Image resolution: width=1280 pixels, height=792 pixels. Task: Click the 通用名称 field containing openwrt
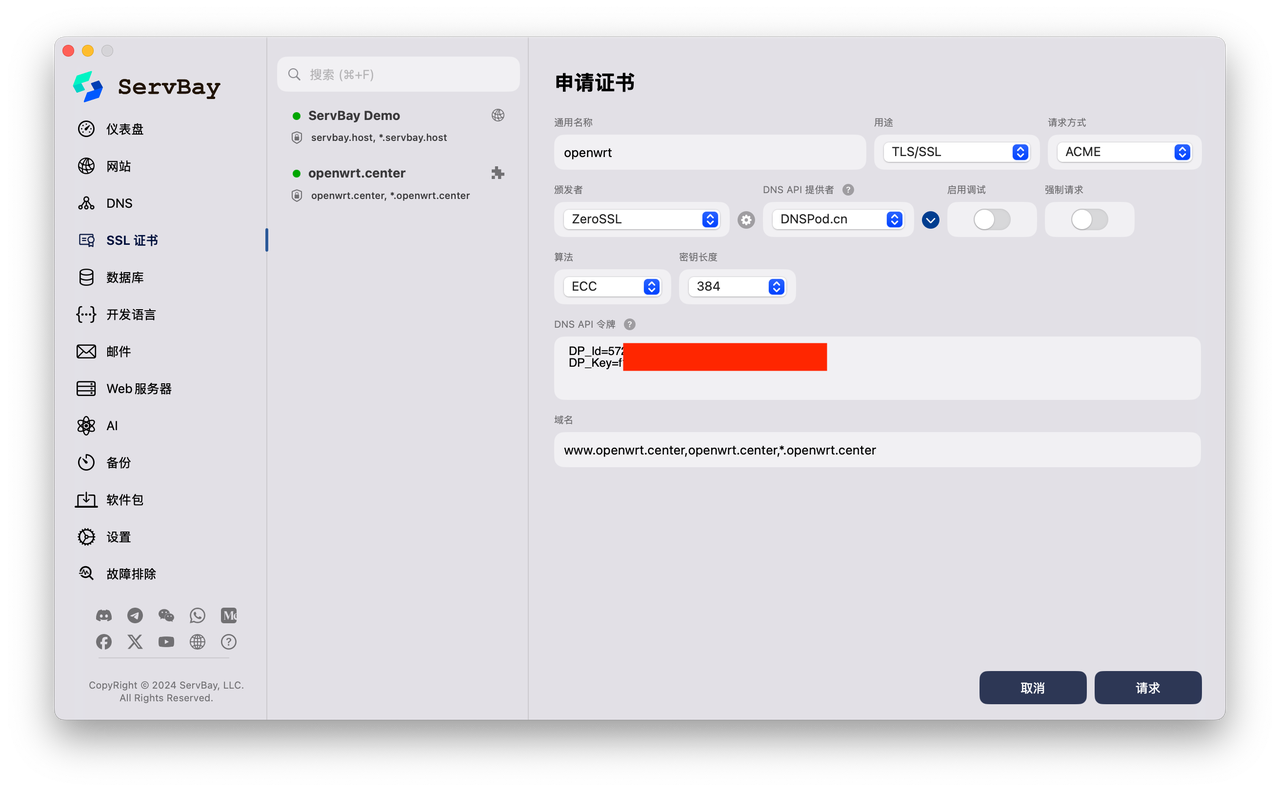point(710,152)
